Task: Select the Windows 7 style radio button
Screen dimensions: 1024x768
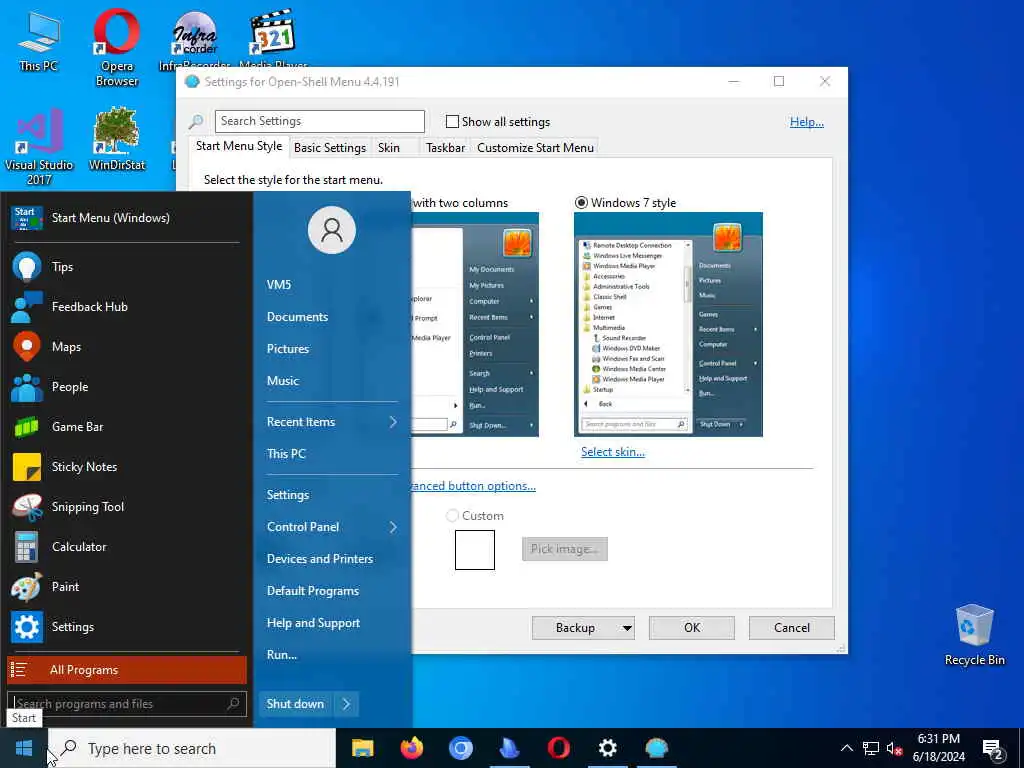Action: [x=581, y=202]
